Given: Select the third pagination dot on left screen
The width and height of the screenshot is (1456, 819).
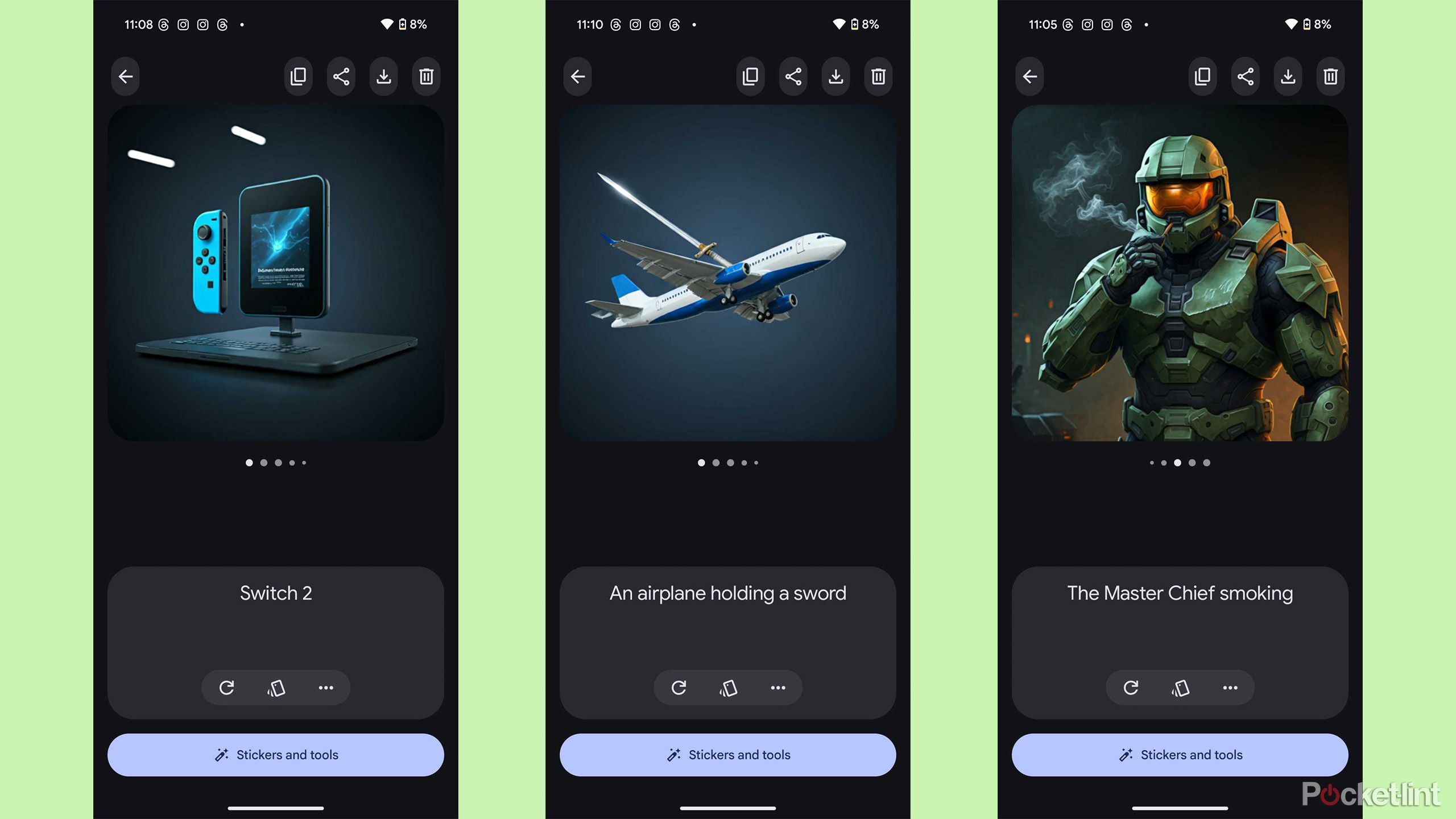Looking at the screenshot, I should [277, 462].
